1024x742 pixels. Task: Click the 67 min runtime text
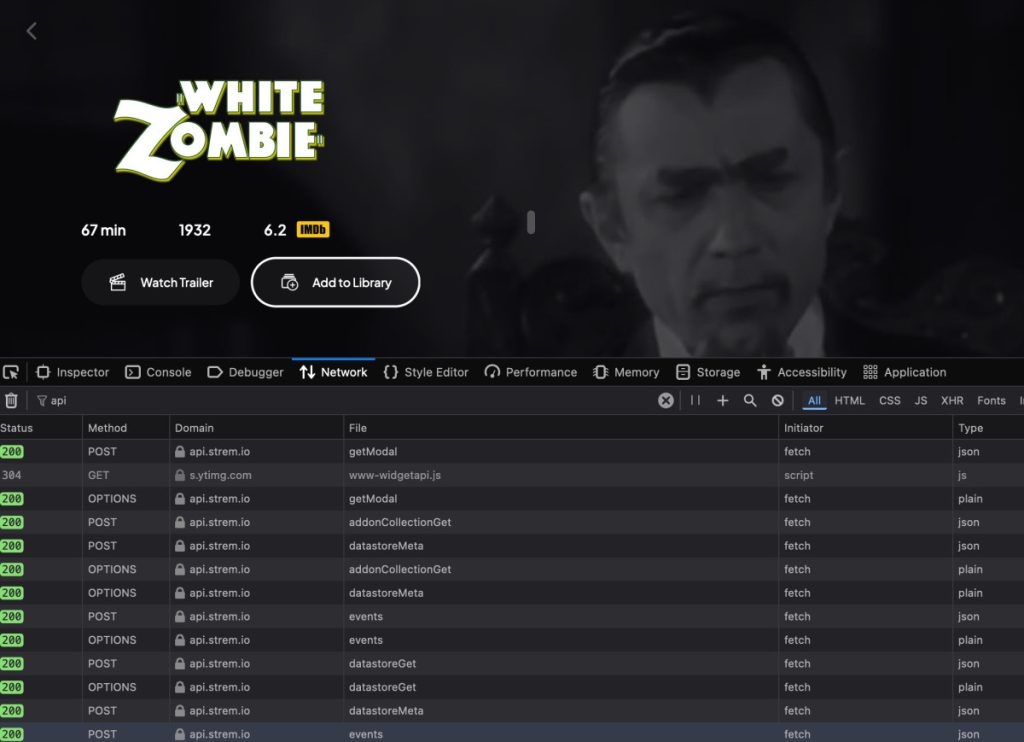coord(103,230)
